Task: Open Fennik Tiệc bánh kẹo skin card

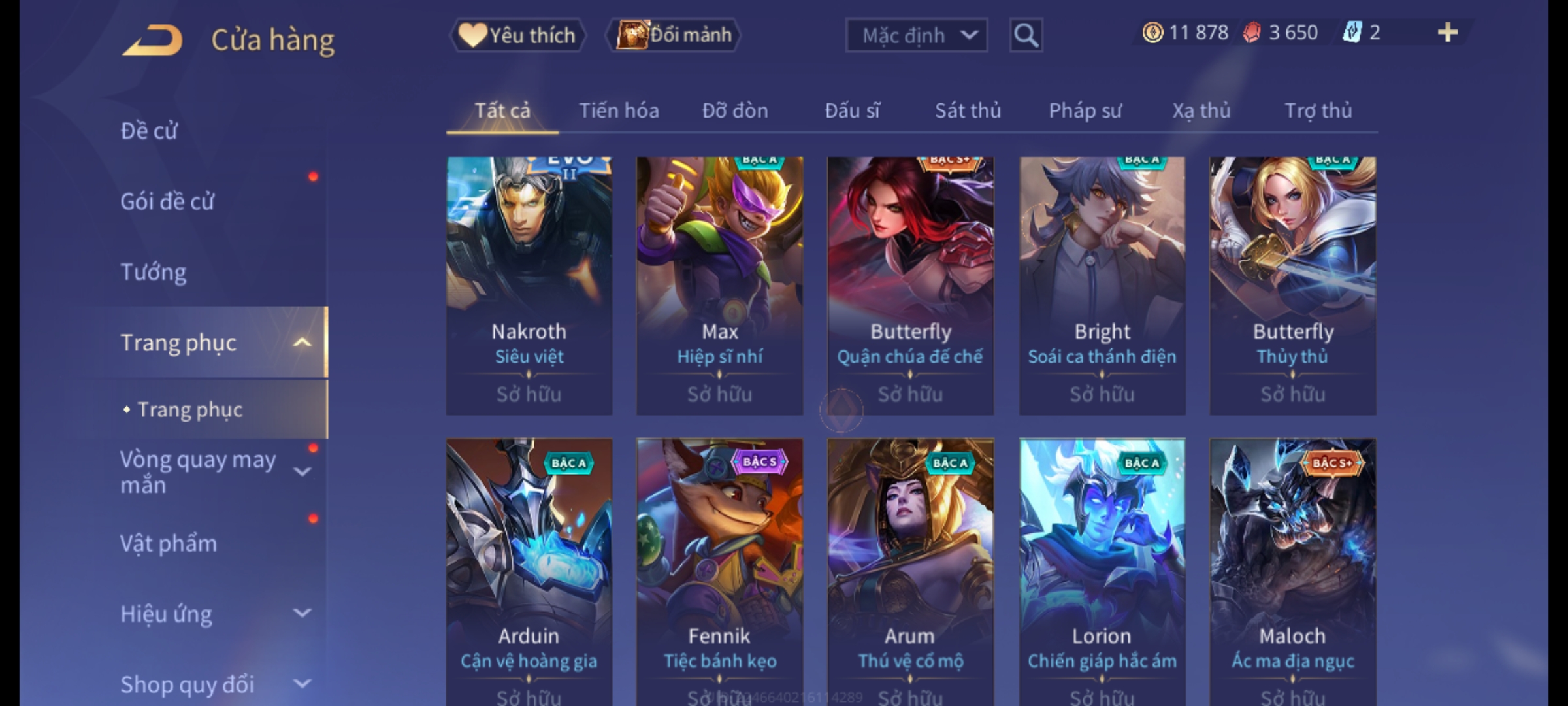Action: click(x=719, y=572)
